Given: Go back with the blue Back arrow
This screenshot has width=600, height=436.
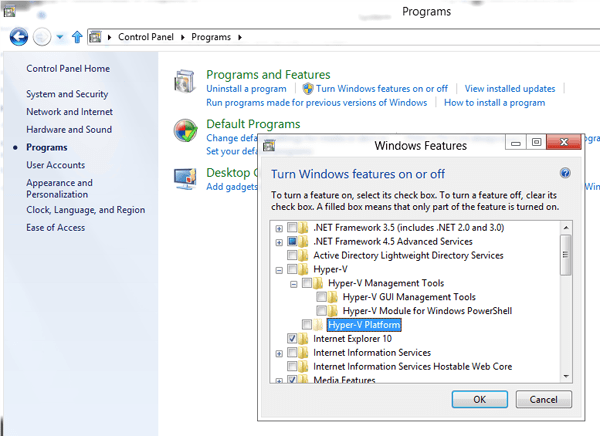Looking at the screenshot, I should pyautogui.click(x=19, y=37).
